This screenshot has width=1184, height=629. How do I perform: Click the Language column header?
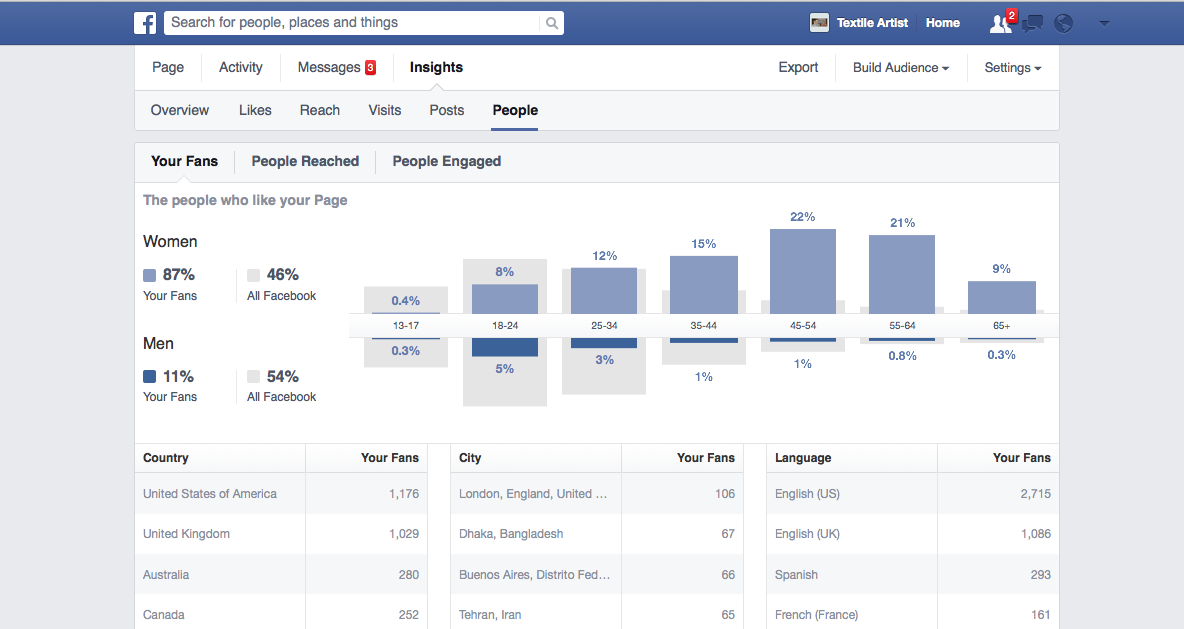pos(803,458)
